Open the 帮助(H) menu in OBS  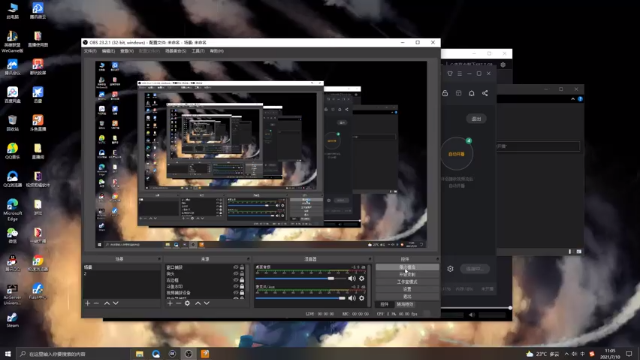click(x=217, y=51)
